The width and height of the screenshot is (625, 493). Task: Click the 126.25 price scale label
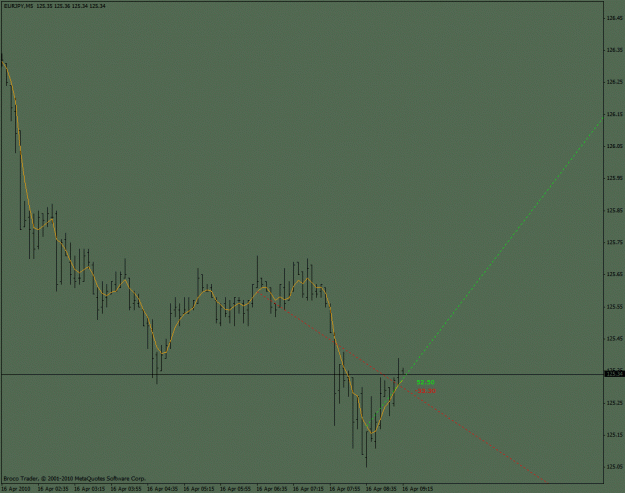pyautogui.click(x=614, y=82)
